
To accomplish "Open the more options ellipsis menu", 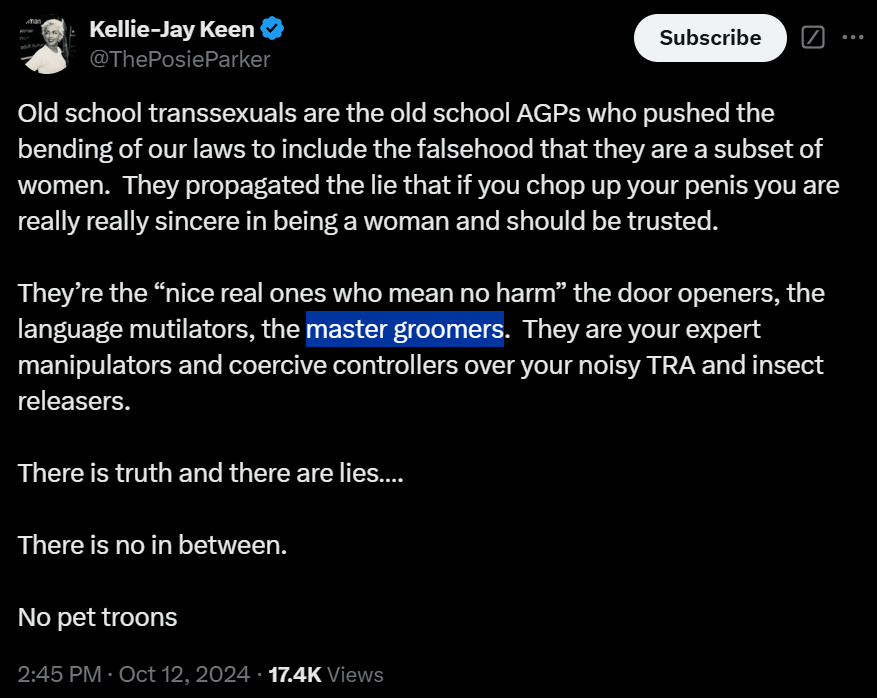I will (x=852, y=38).
